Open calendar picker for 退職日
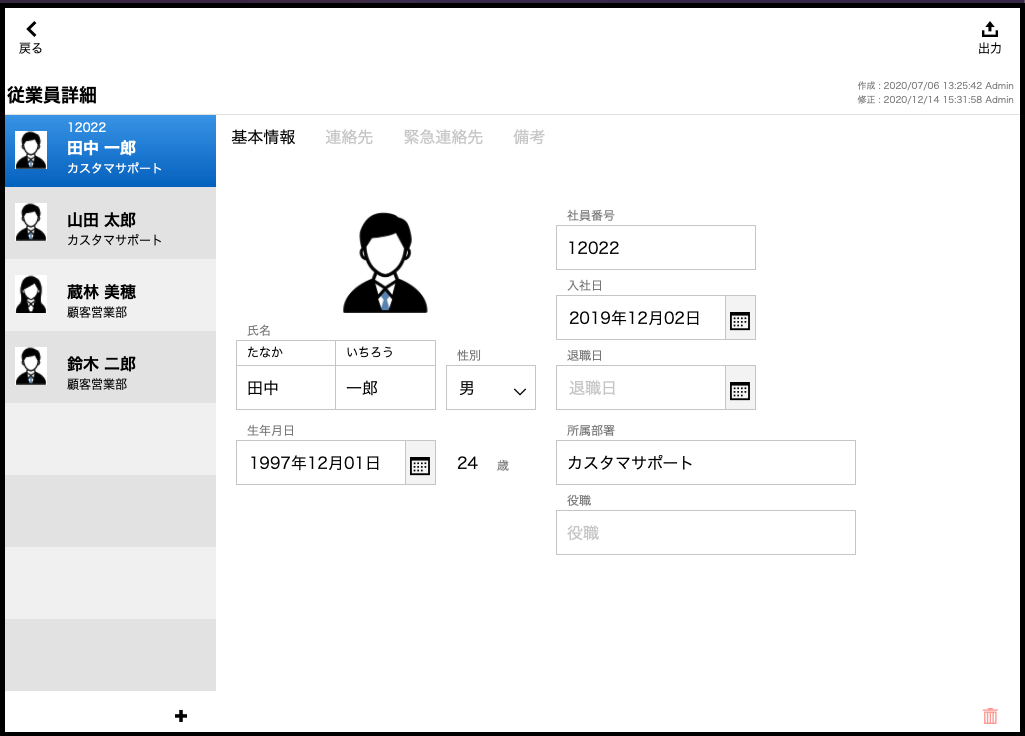This screenshot has height=736, width=1025. coord(740,389)
